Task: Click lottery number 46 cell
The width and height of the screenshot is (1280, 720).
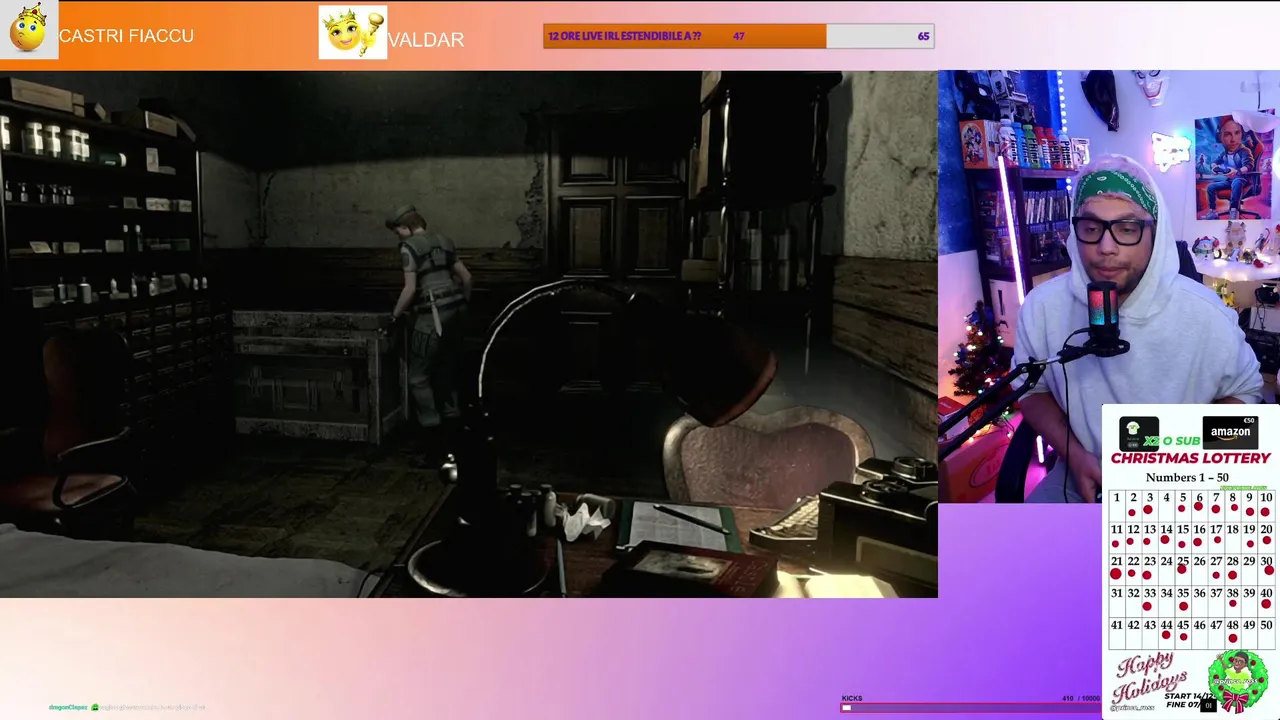Action: coord(1200,634)
